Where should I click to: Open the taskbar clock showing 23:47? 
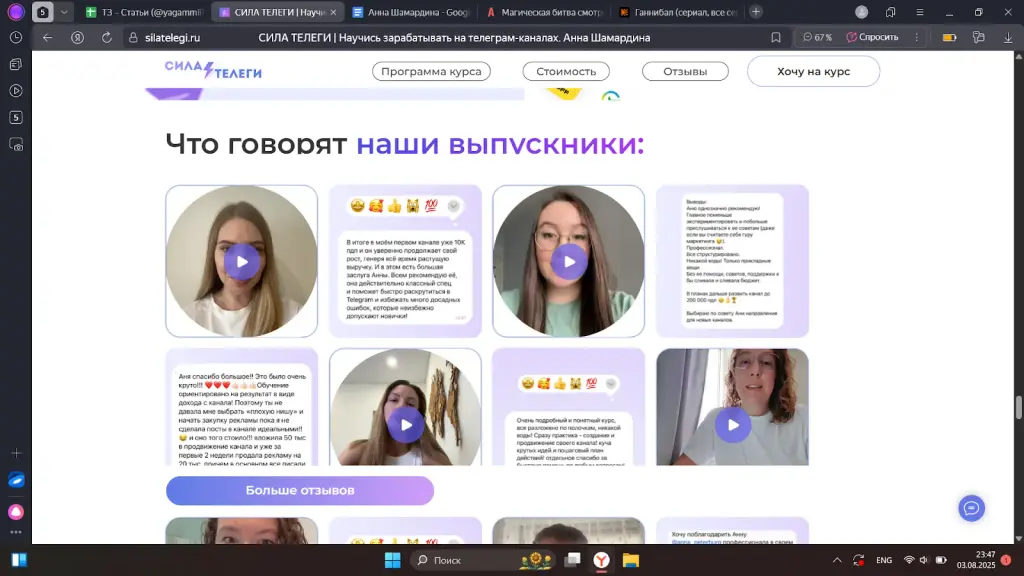pos(976,560)
